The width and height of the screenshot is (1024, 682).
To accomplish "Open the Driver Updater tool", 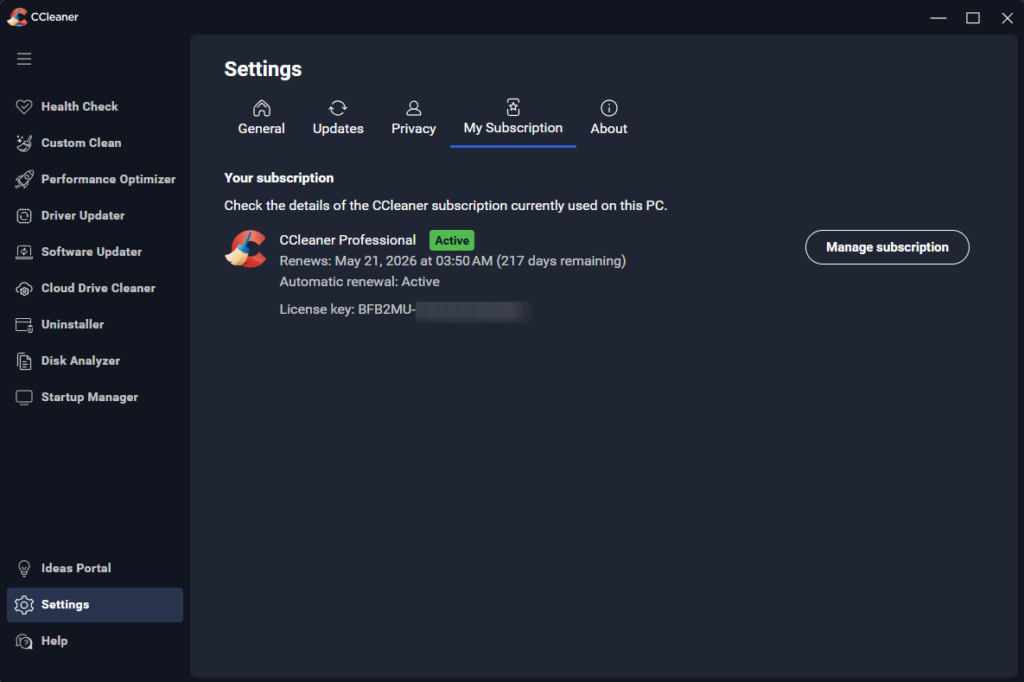I will tap(85, 215).
